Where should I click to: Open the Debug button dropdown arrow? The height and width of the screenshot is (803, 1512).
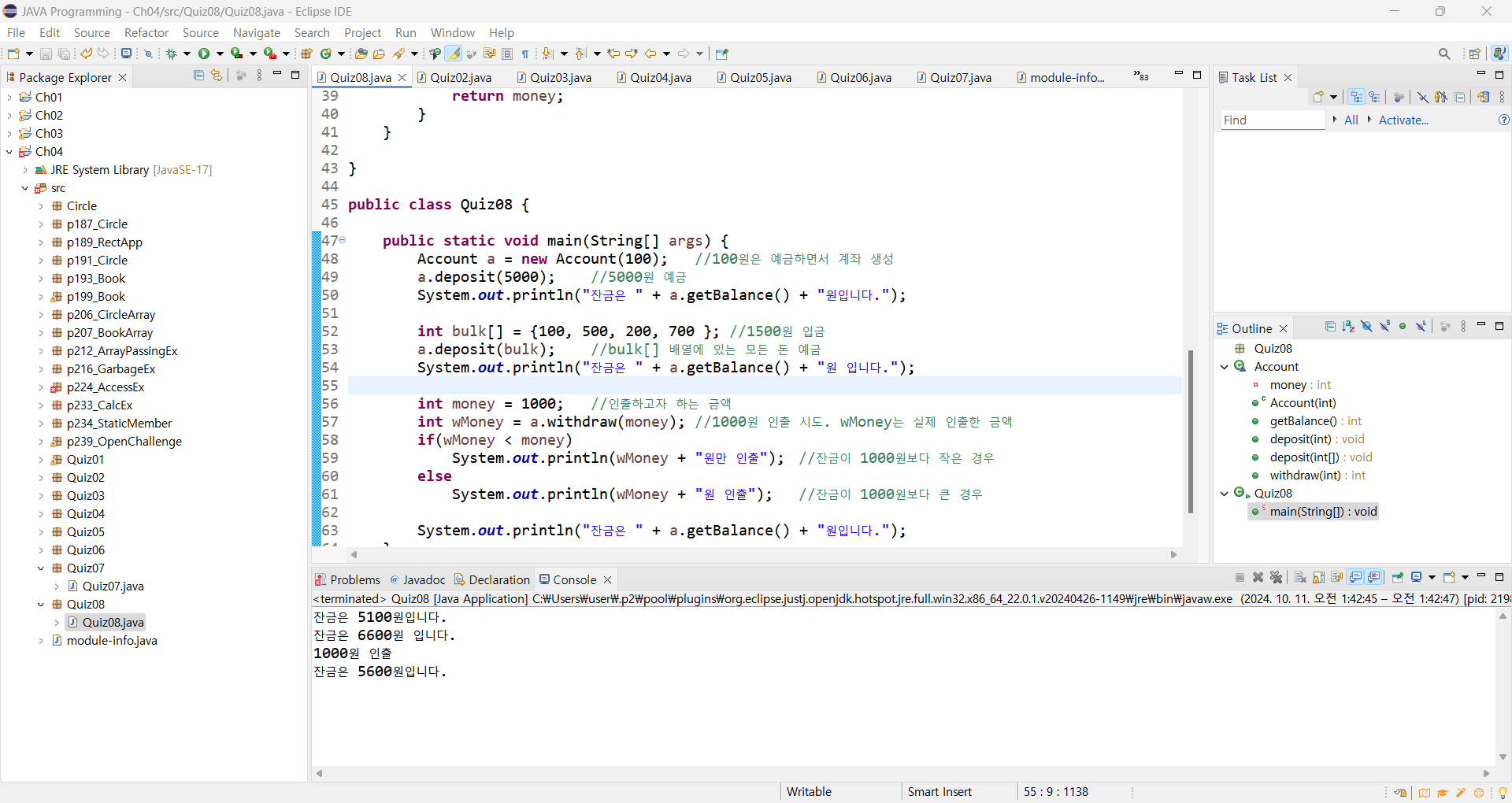[187, 54]
